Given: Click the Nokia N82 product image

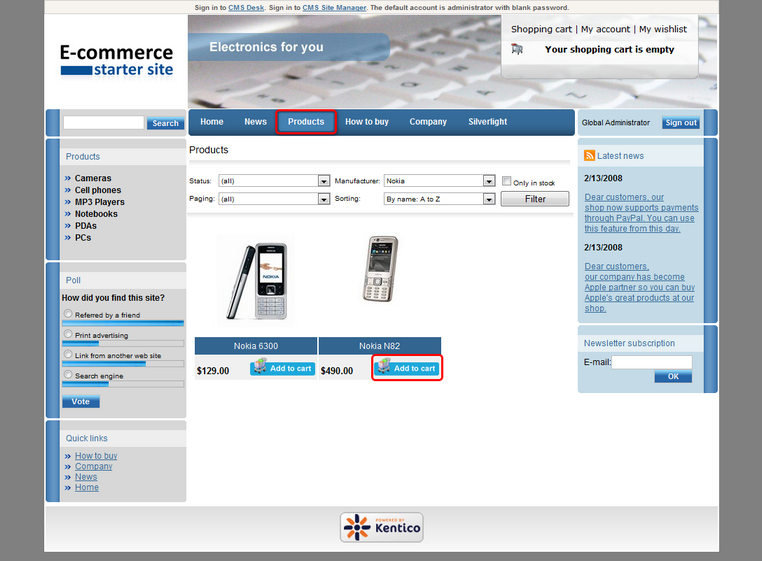Looking at the screenshot, I should pos(381,269).
